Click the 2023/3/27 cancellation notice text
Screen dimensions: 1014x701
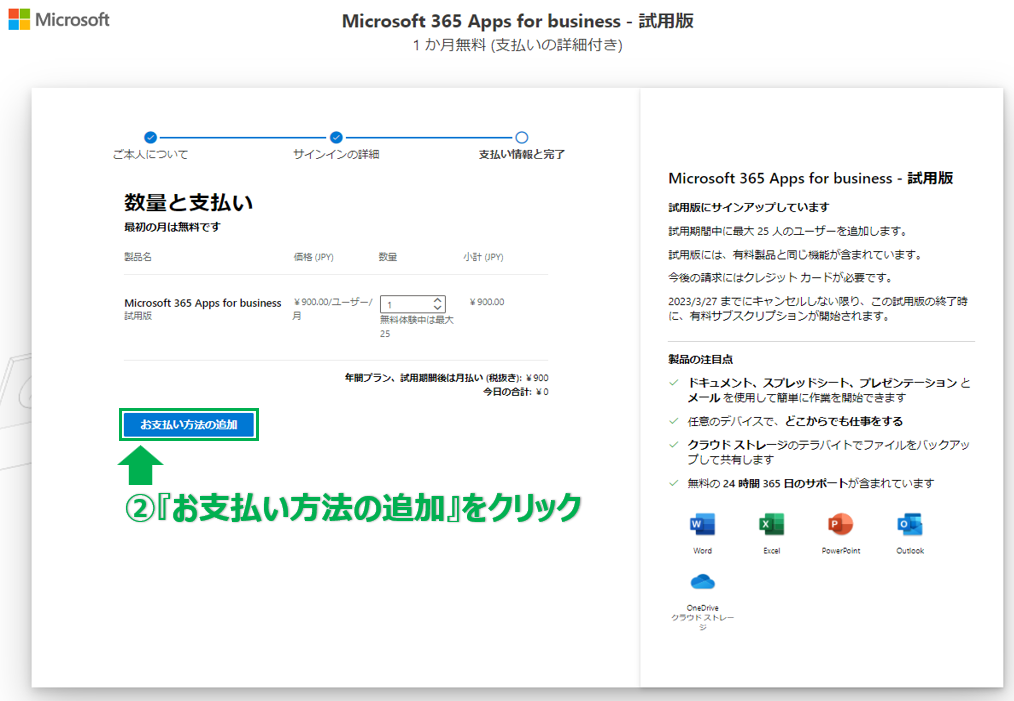[x=818, y=308]
